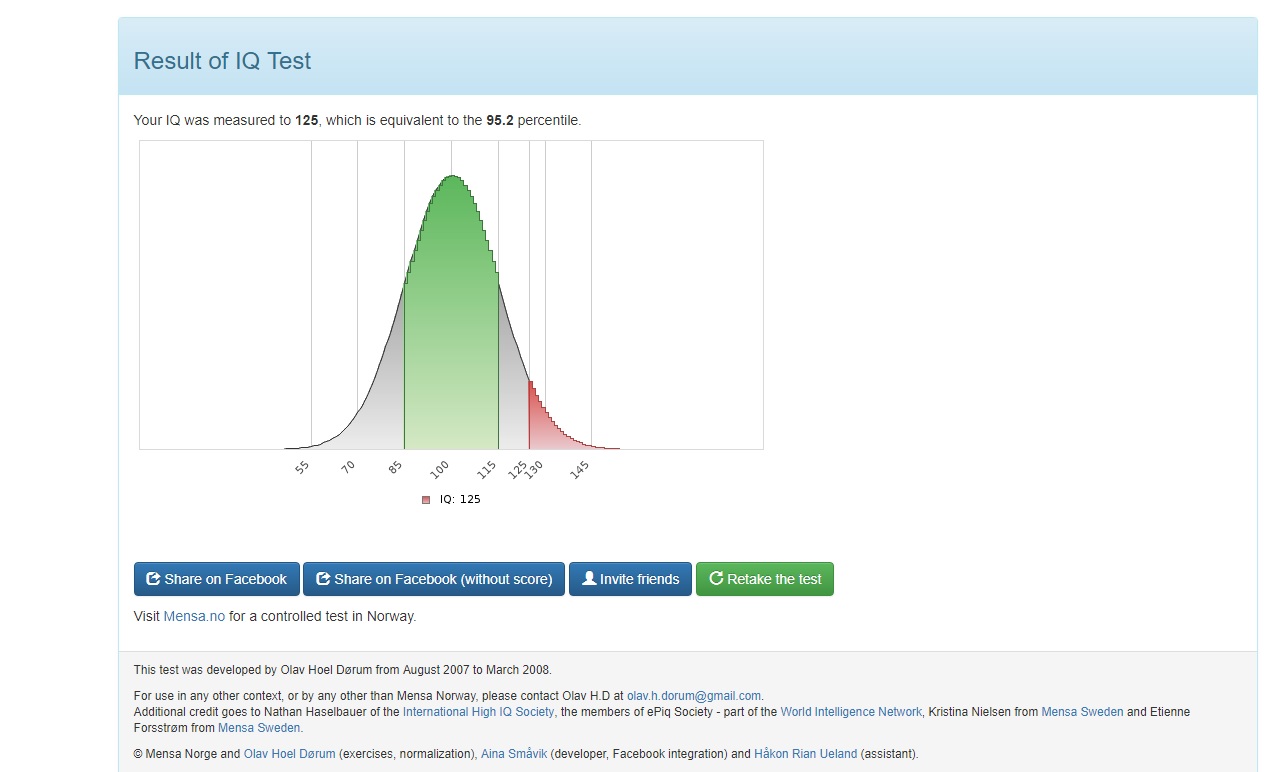
Task: Click the olav.h.dorum@gmail.com email link
Action: click(694, 696)
